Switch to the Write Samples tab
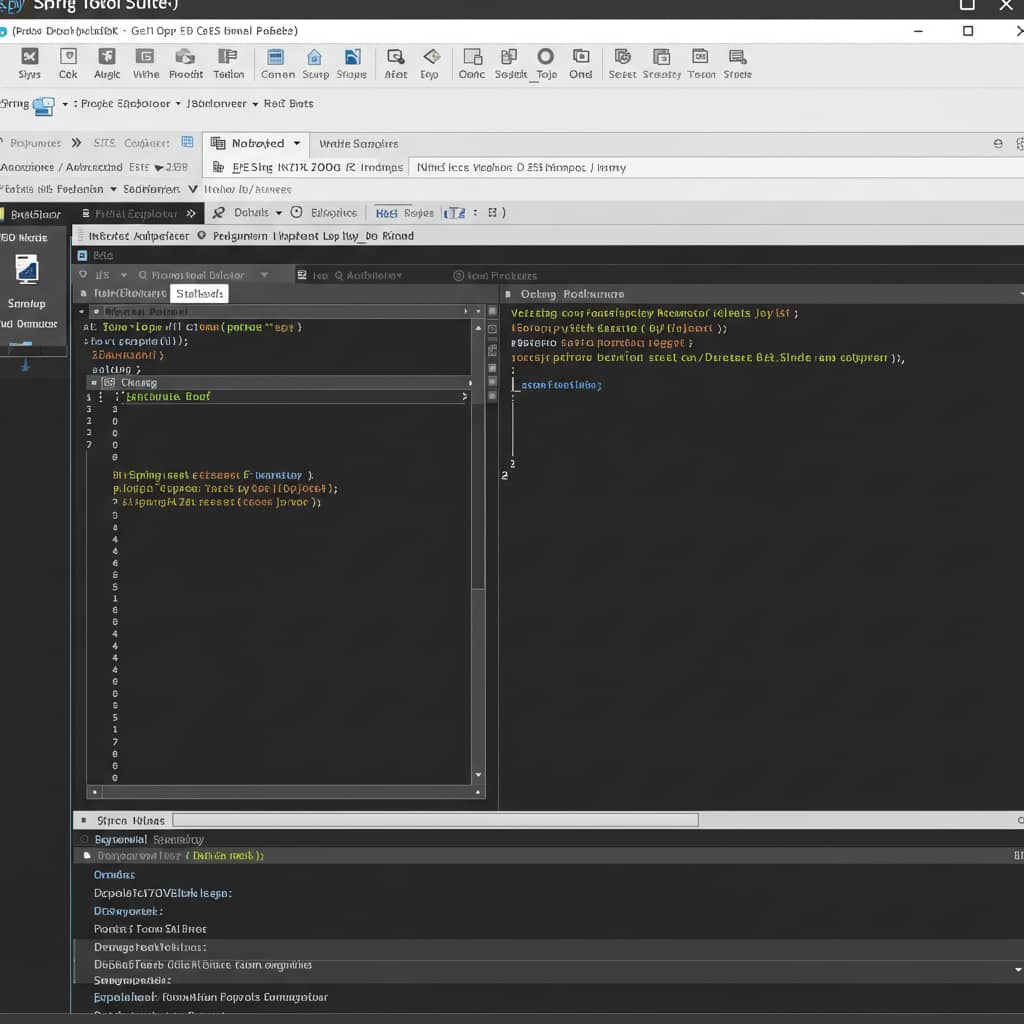The image size is (1024, 1024). pyautogui.click(x=358, y=142)
